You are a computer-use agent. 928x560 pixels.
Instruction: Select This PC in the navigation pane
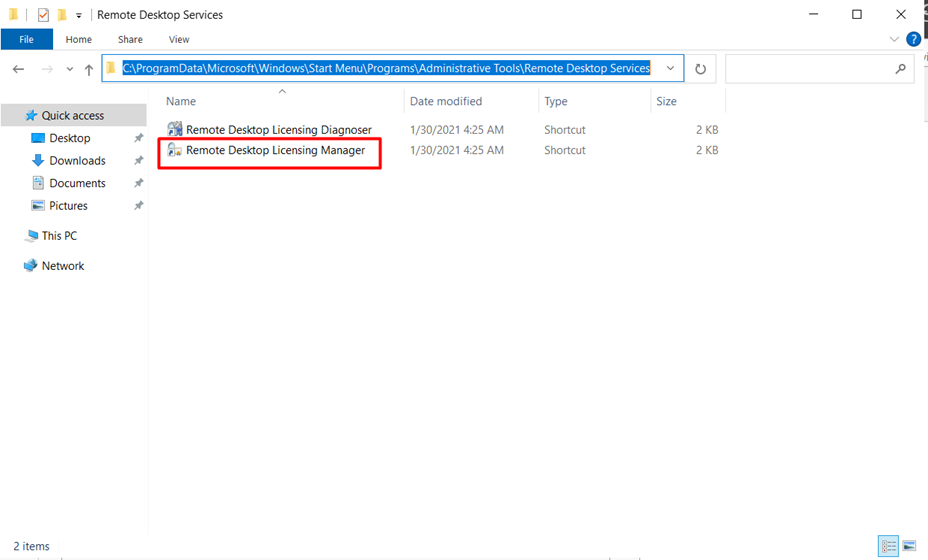pos(59,236)
